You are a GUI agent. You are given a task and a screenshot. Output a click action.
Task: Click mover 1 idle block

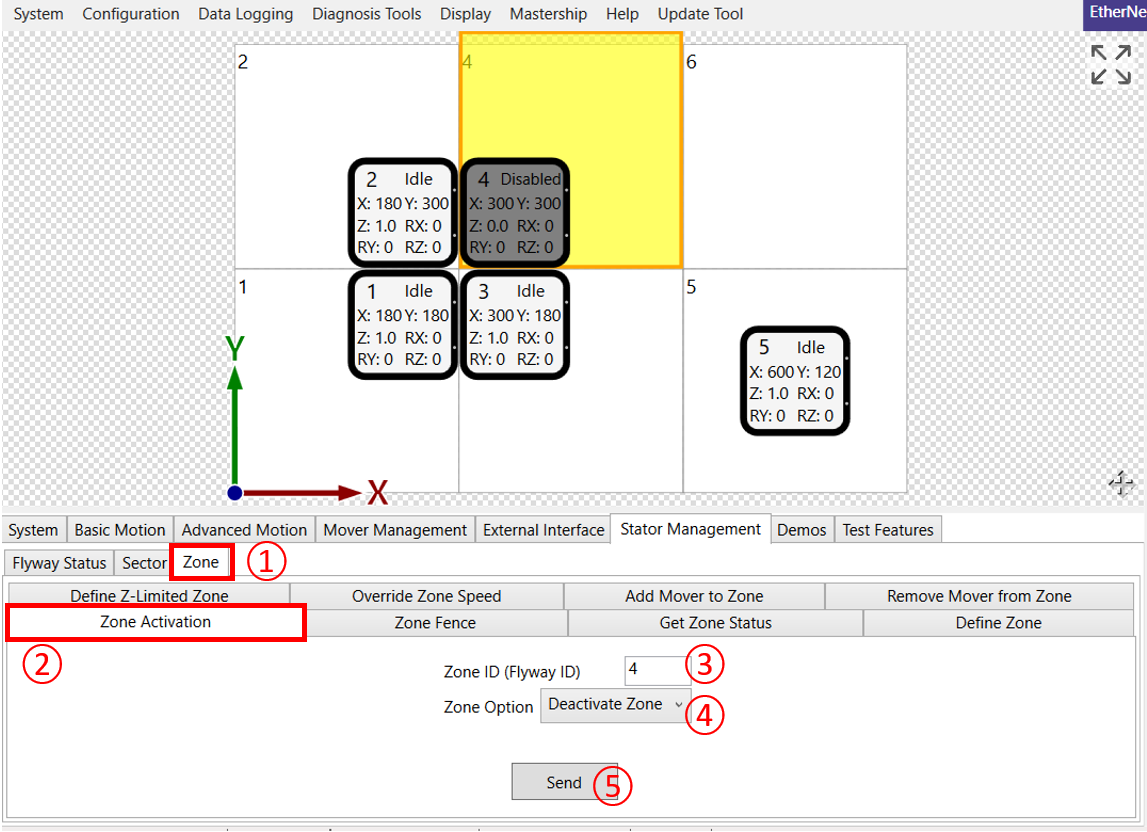click(x=402, y=325)
